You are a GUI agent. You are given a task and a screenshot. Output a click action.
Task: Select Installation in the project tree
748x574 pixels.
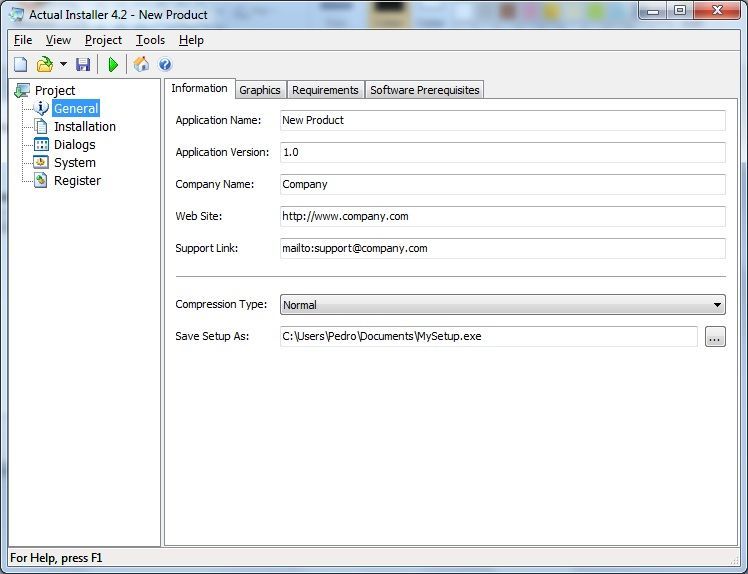tap(85, 126)
